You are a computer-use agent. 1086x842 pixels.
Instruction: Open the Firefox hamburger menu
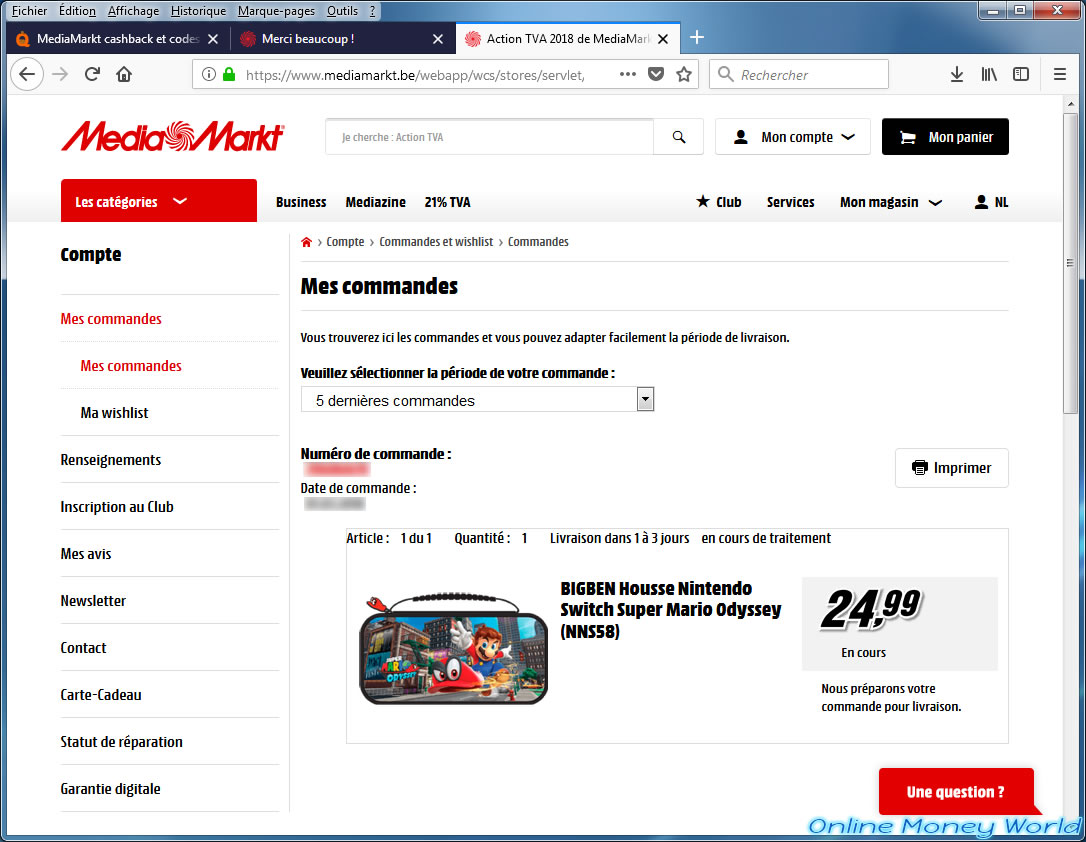pyautogui.click(x=1060, y=74)
